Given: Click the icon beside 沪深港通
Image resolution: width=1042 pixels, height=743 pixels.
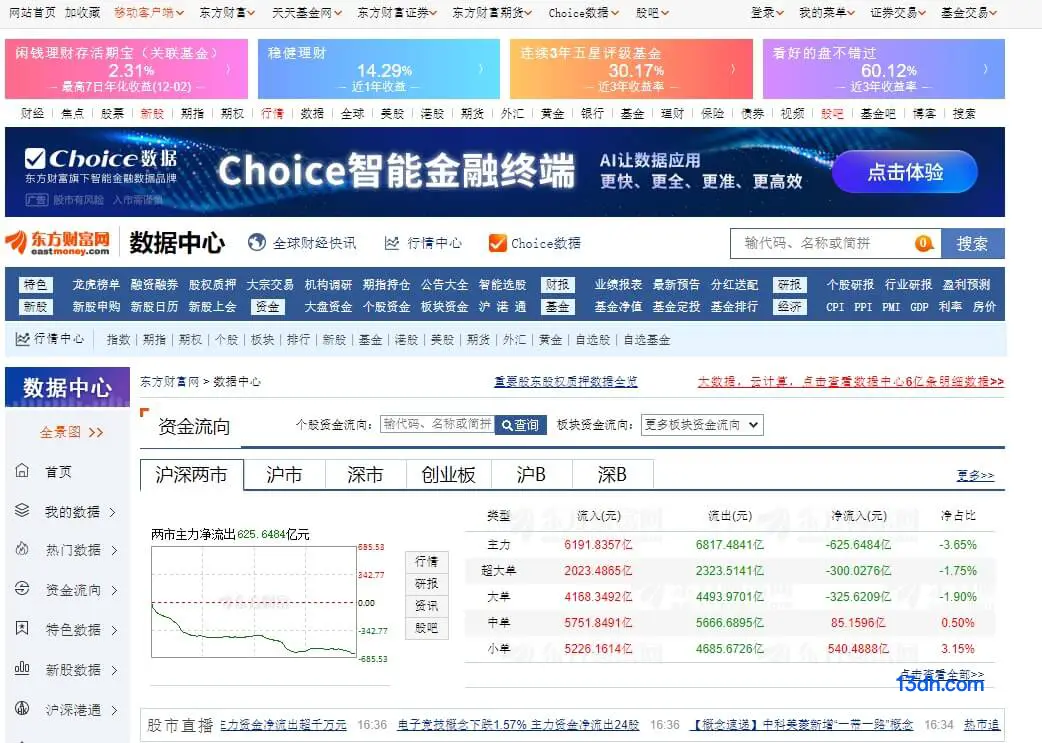Looking at the screenshot, I should click(x=22, y=708).
